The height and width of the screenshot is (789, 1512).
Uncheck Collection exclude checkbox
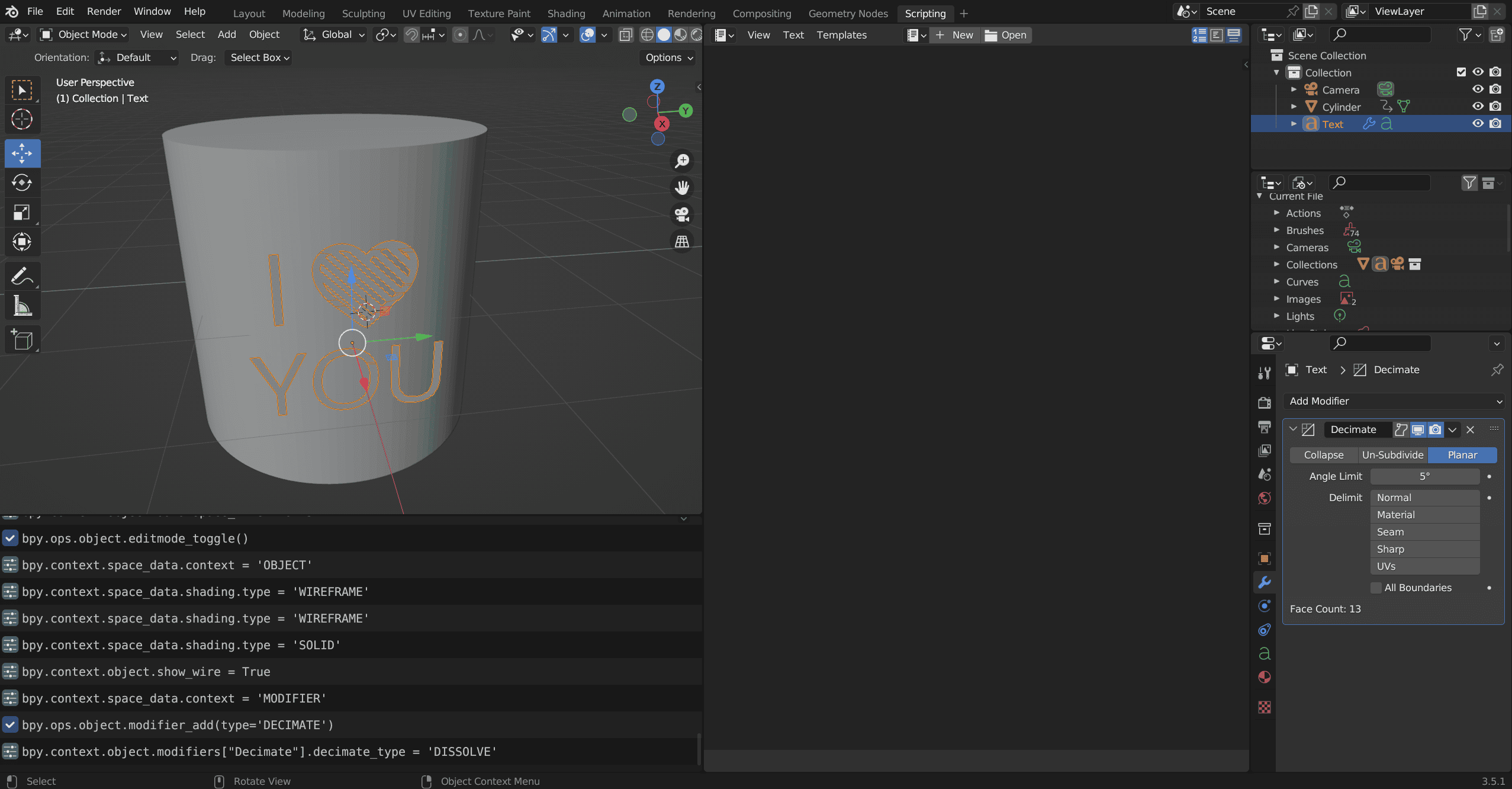coord(1461,72)
